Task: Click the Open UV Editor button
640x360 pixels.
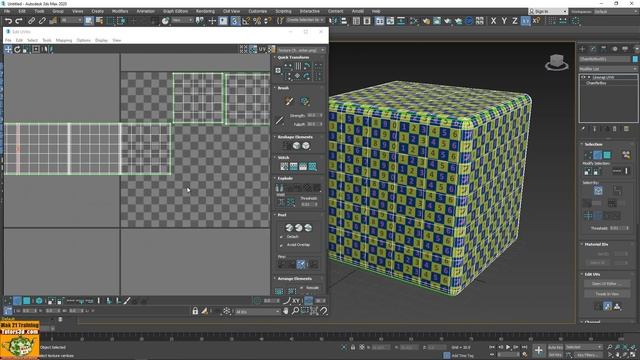Action: [607, 283]
